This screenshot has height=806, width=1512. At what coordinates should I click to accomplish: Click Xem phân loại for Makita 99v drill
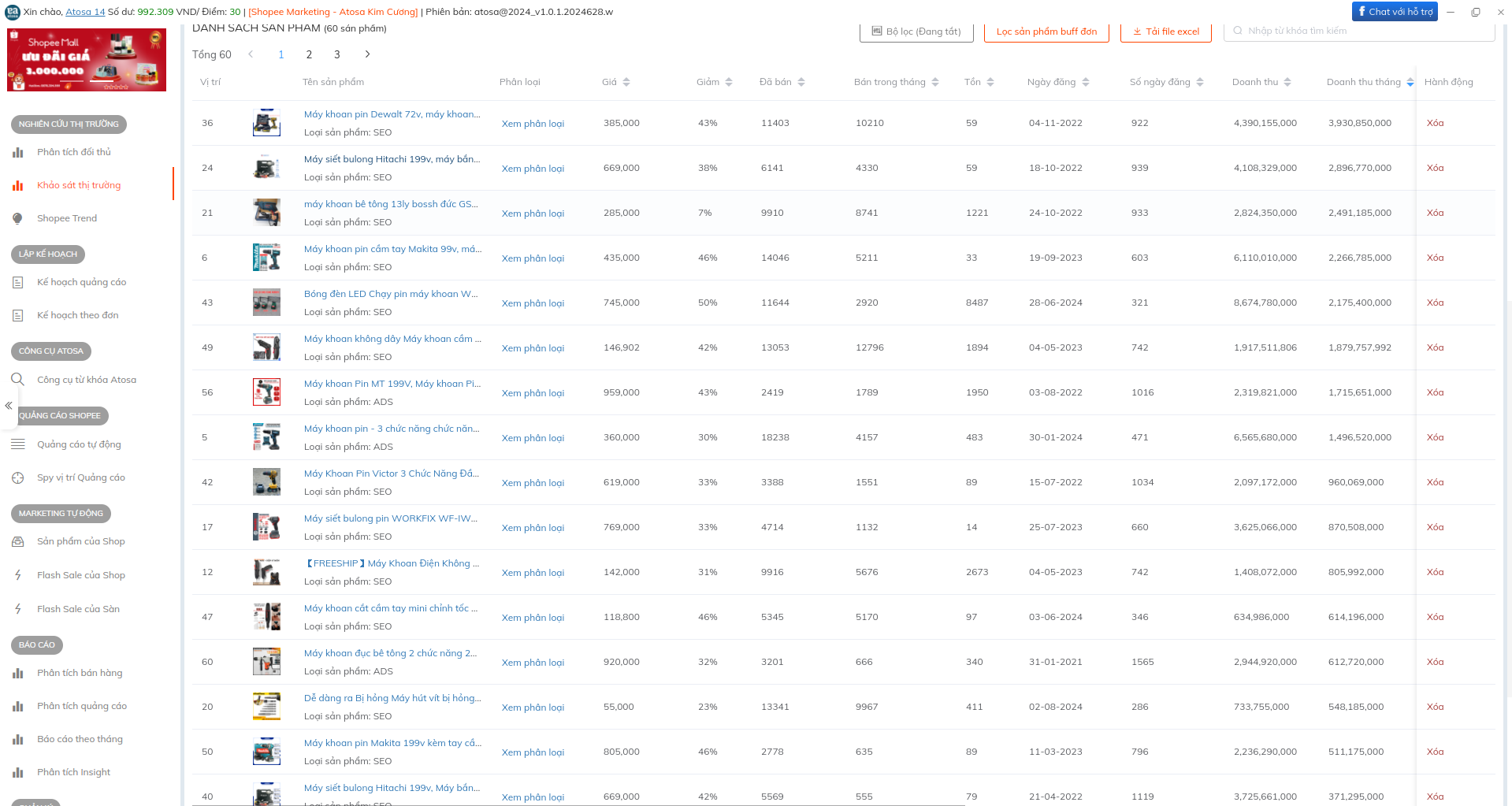point(533,258)
